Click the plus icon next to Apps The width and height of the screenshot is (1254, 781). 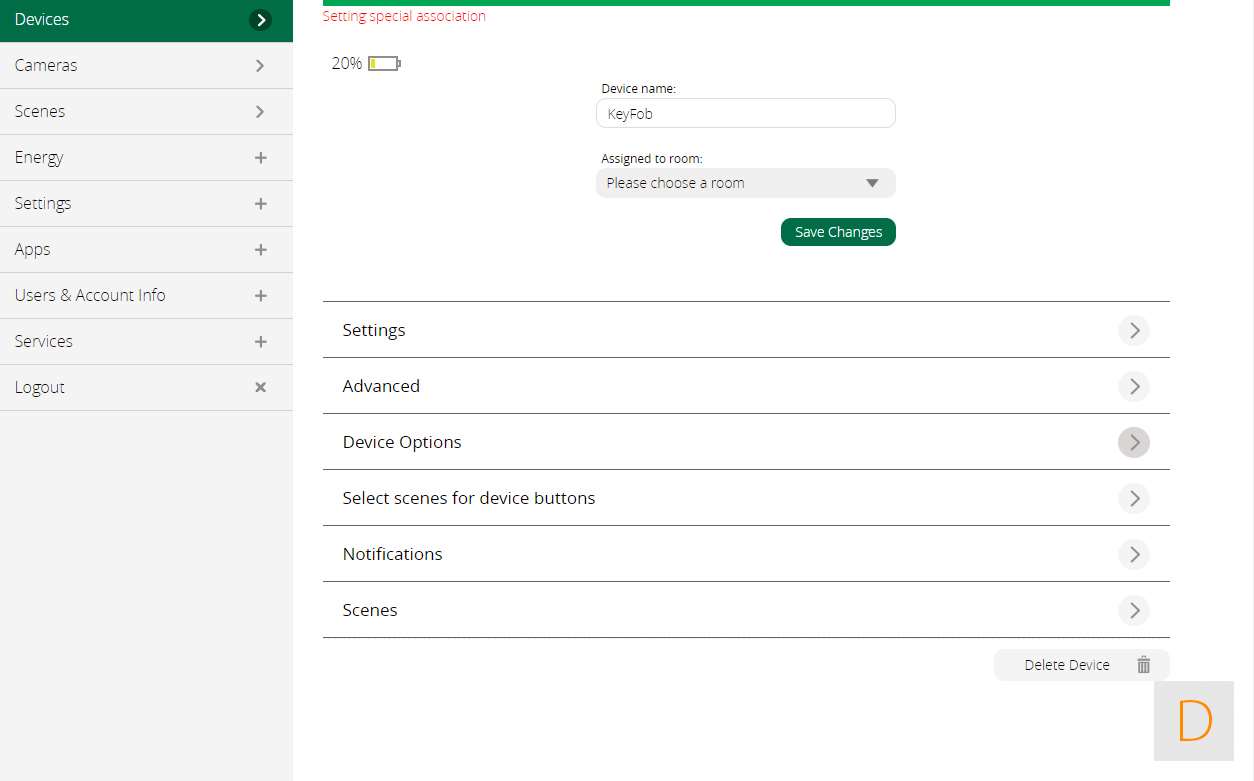(260, 249)
